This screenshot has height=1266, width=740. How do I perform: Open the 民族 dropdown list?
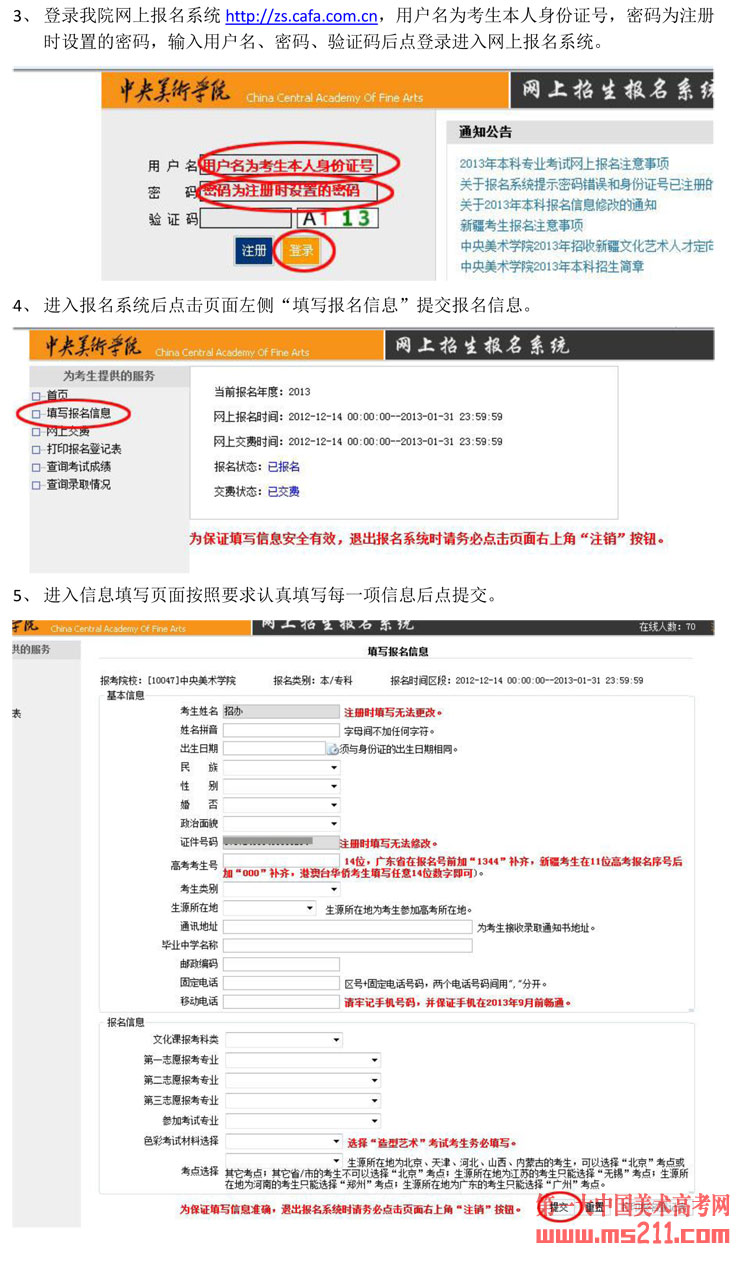click(x=281, y=767)
